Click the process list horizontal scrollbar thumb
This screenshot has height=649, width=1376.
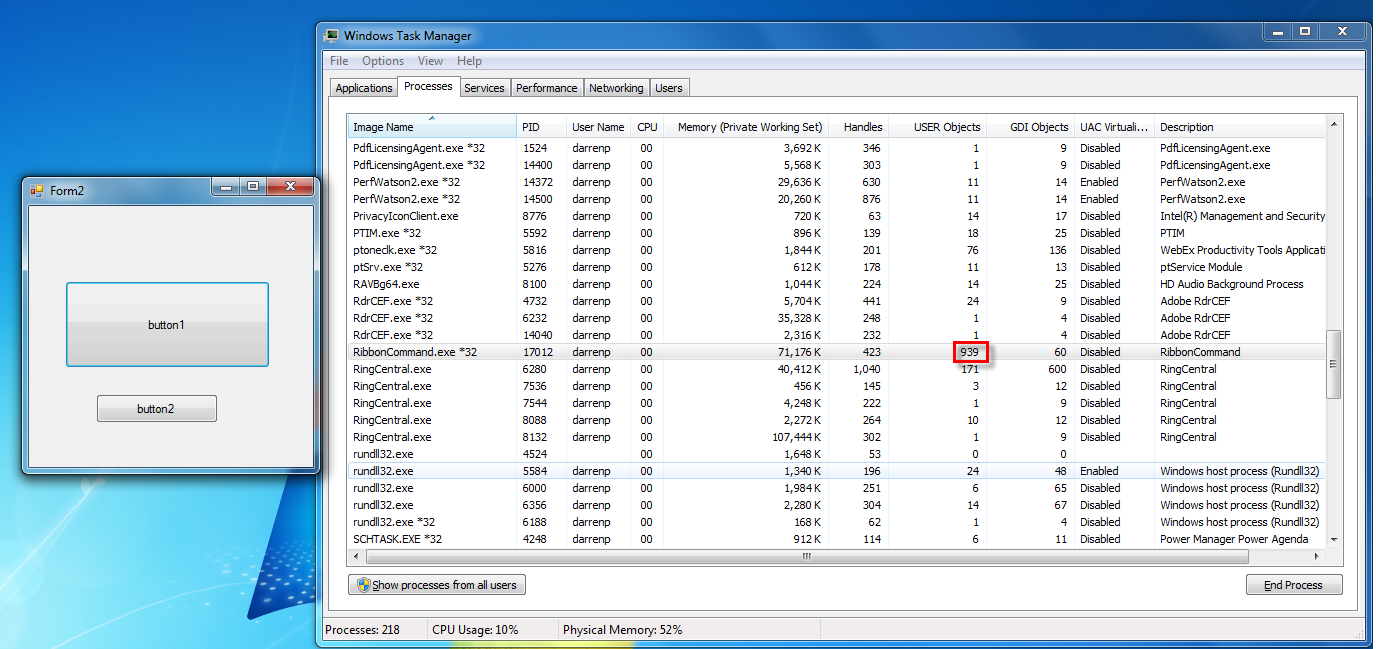[x=806, y=555]
